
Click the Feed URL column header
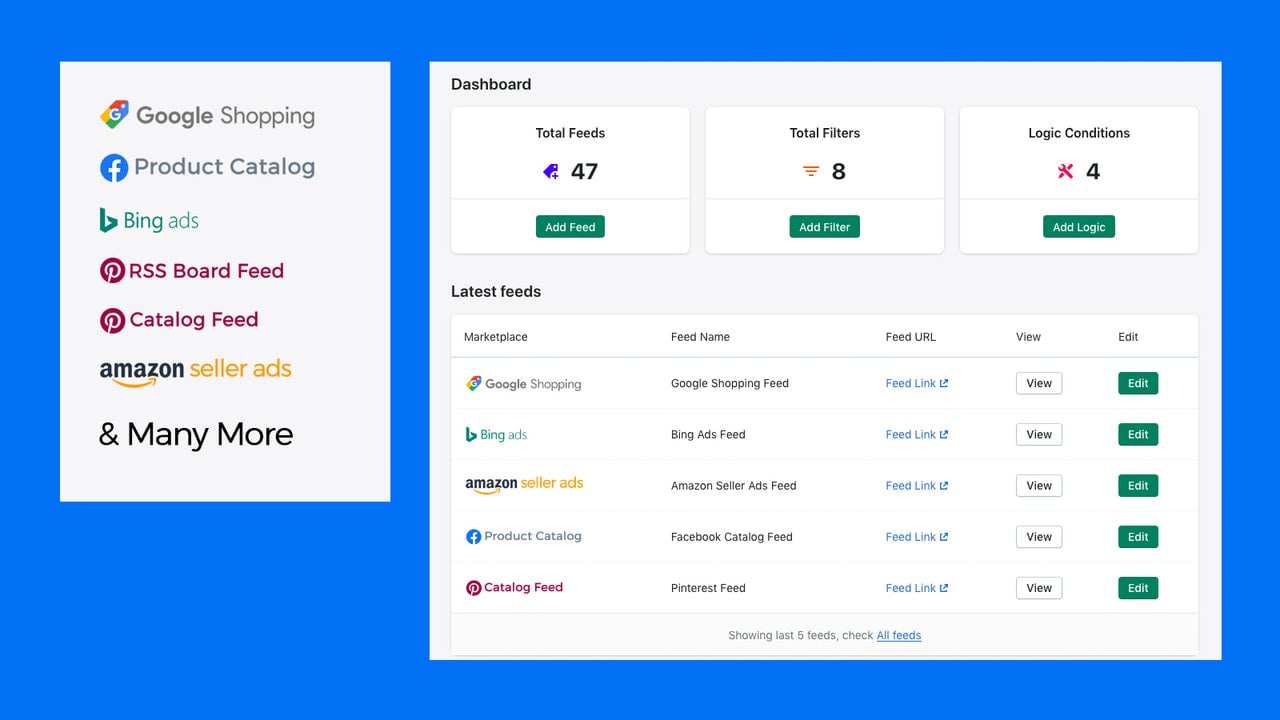pos(911,337)
